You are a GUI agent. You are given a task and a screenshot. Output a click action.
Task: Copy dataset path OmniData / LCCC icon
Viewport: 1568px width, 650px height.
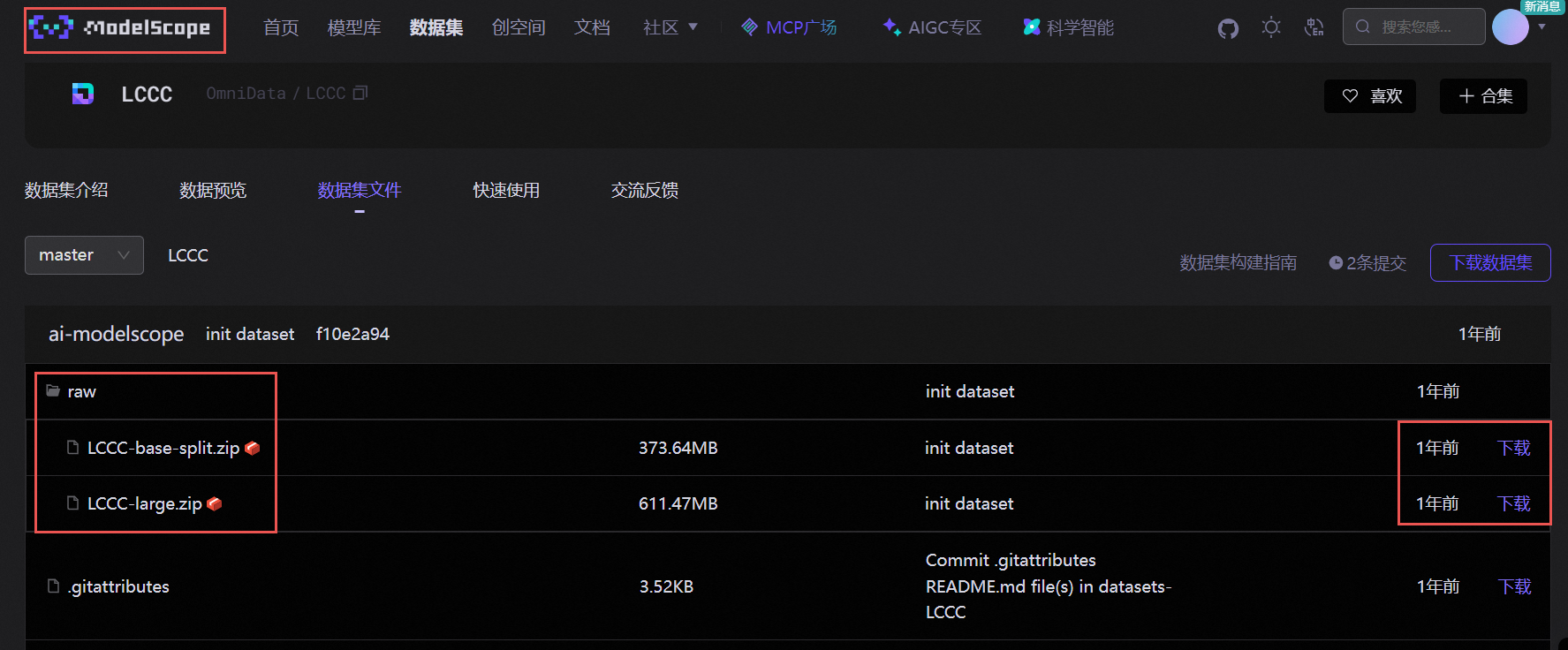click(x=360, y=93)
